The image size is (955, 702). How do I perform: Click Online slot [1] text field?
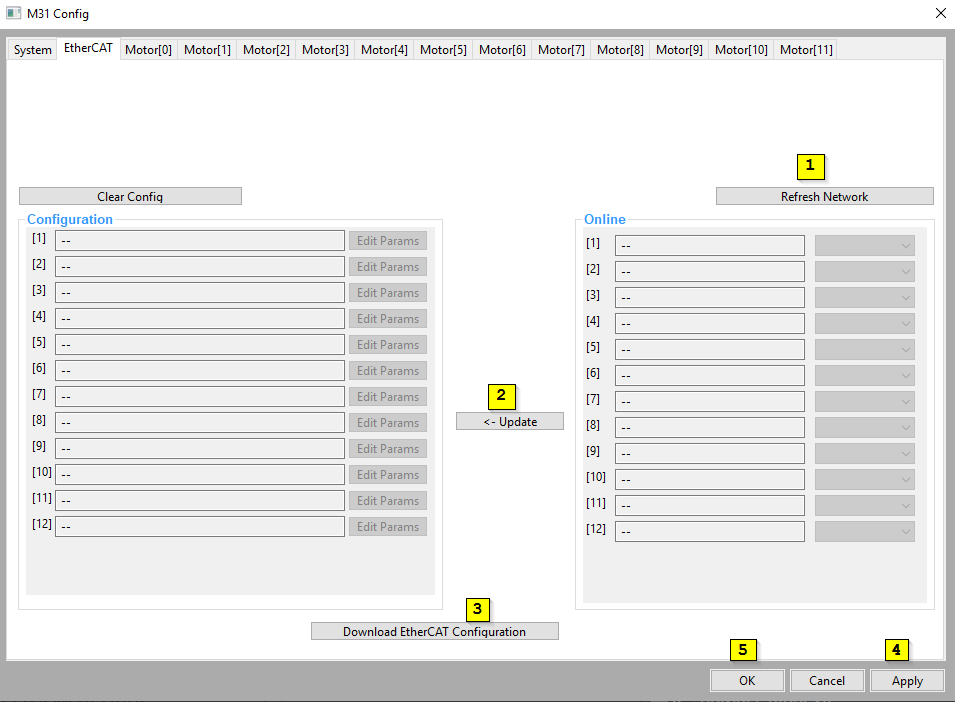710,245
